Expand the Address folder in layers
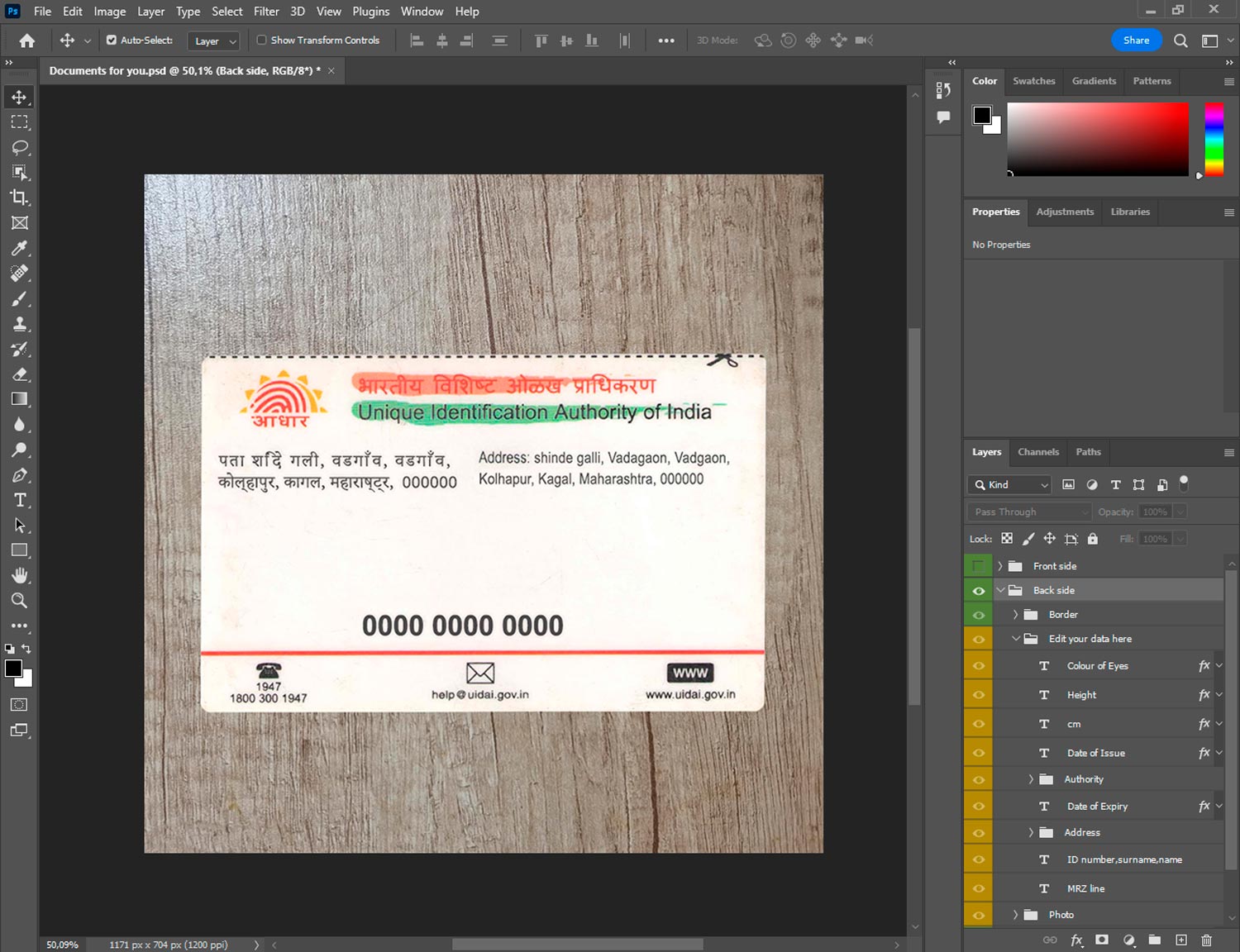The image size is (1240, 952). [1031, 832]
